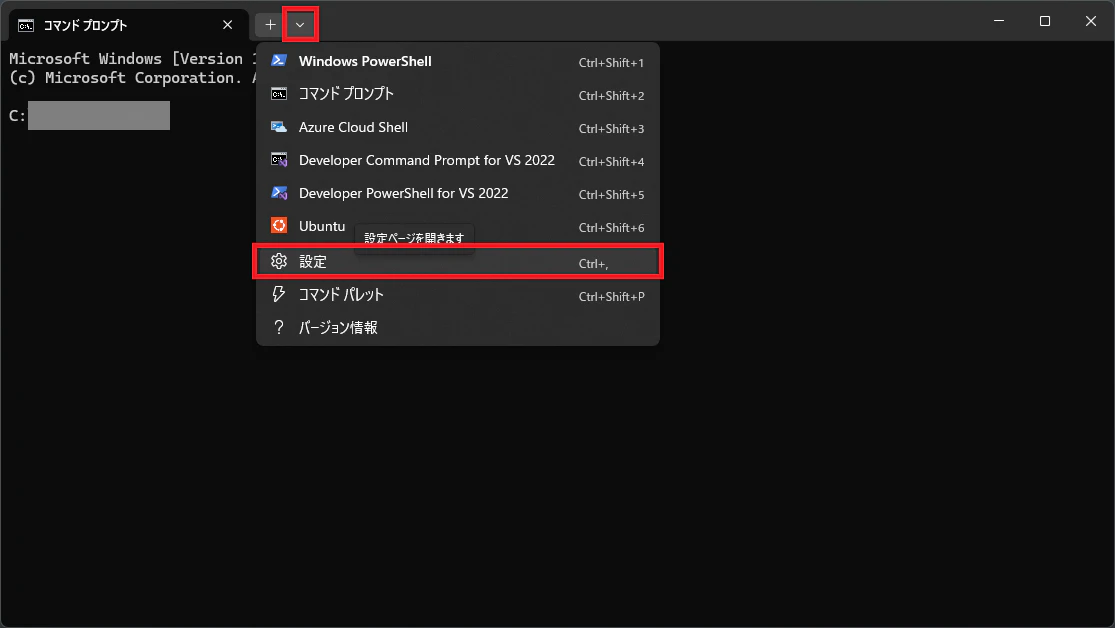The width and height of the screenshot is (1115, 628).
Task: Open バージョン情報 about entry
Action: pyautogui.click(x=458, y=327)
